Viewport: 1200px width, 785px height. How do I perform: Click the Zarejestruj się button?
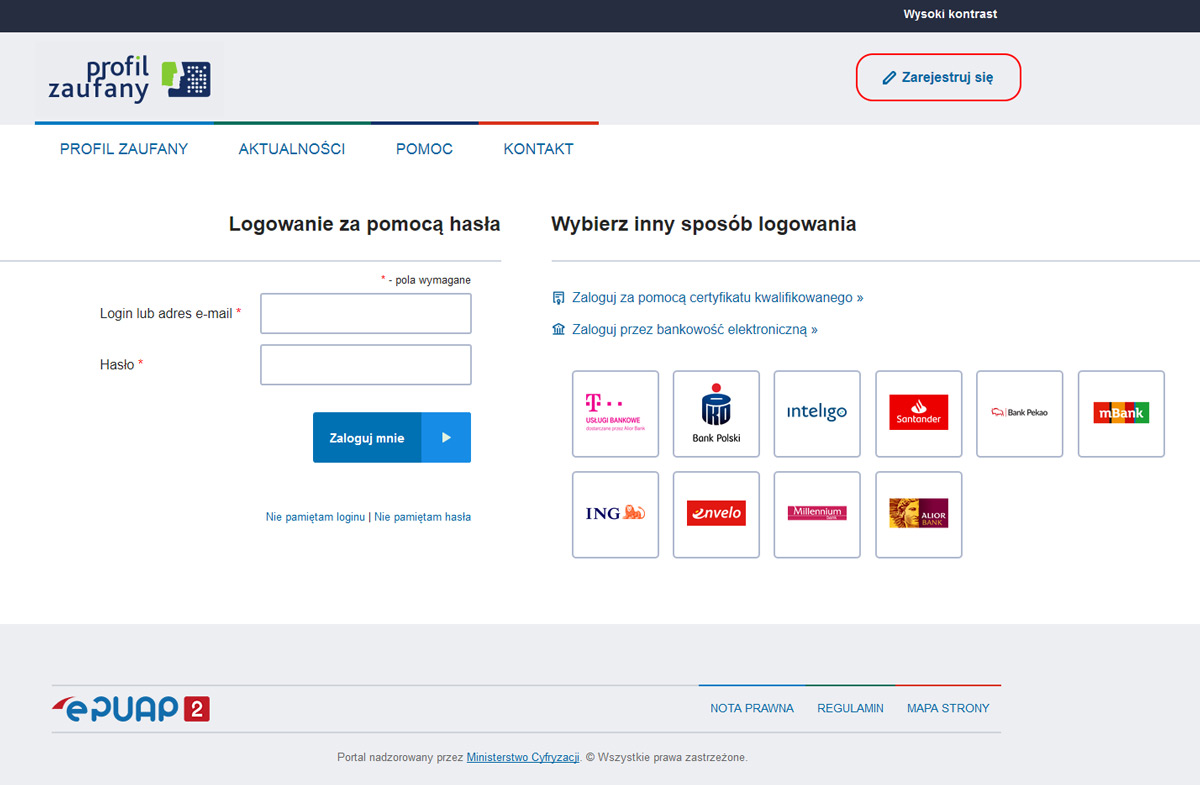pos(938,77)
